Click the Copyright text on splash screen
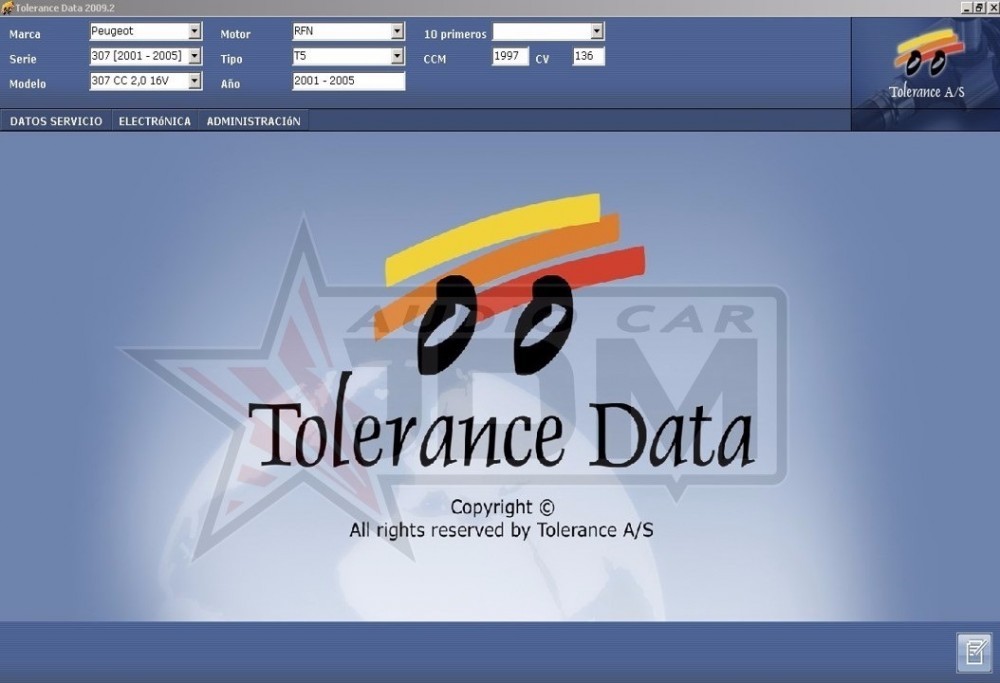1000x683 pixels. [x=503, y=507]
